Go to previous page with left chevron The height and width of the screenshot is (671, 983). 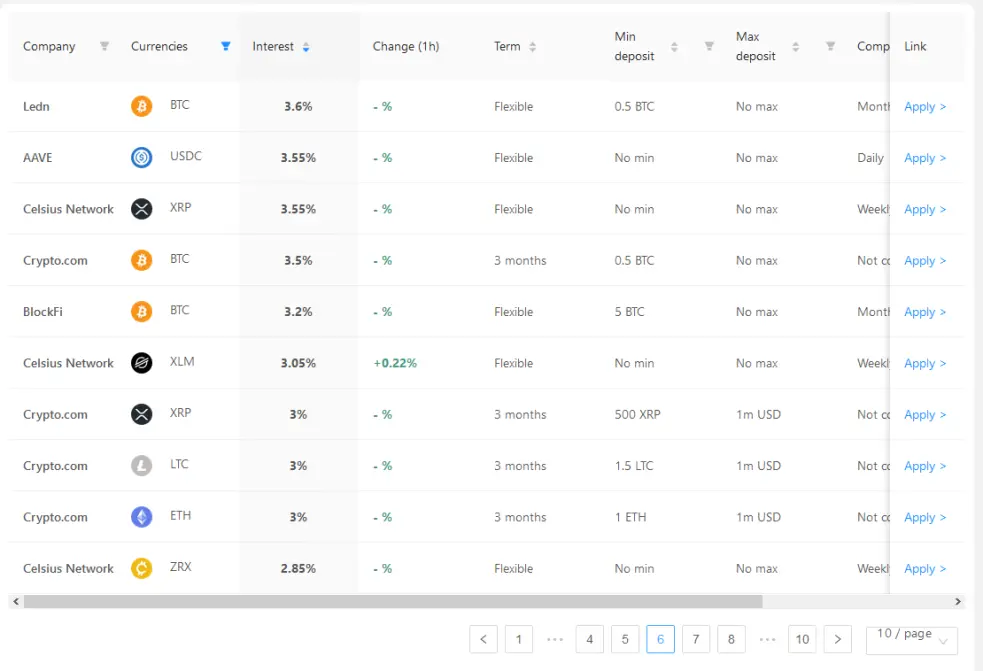click(483, 640)
